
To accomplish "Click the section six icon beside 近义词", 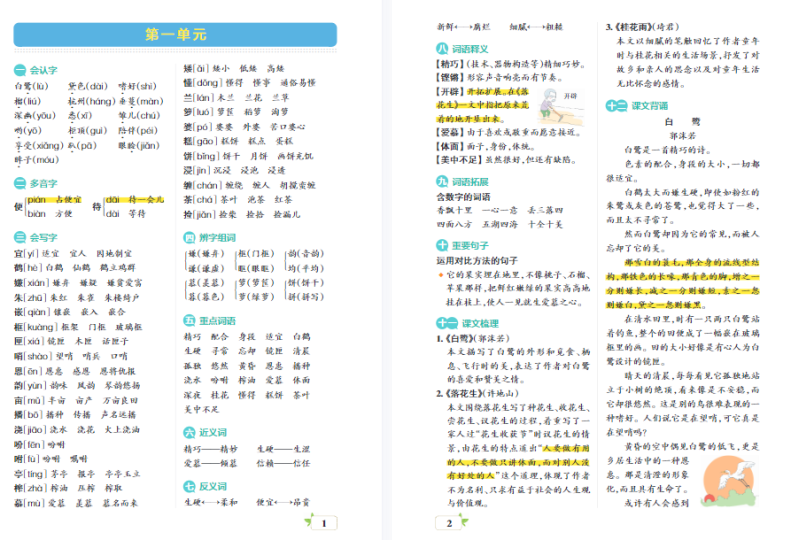I will (189, 432).
